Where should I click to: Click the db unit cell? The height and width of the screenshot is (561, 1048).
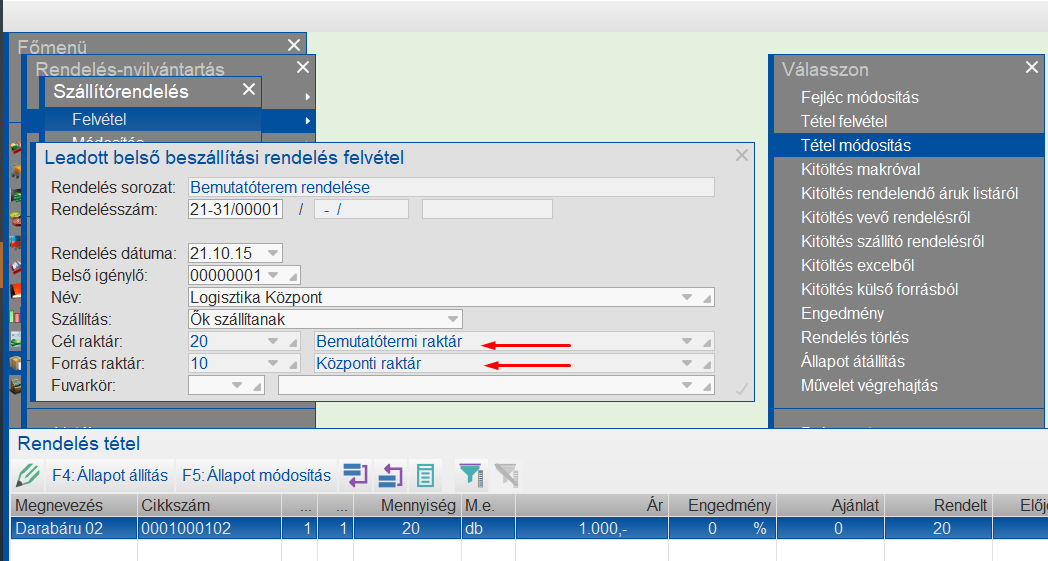pyautogui.click(x=488, y=528)
